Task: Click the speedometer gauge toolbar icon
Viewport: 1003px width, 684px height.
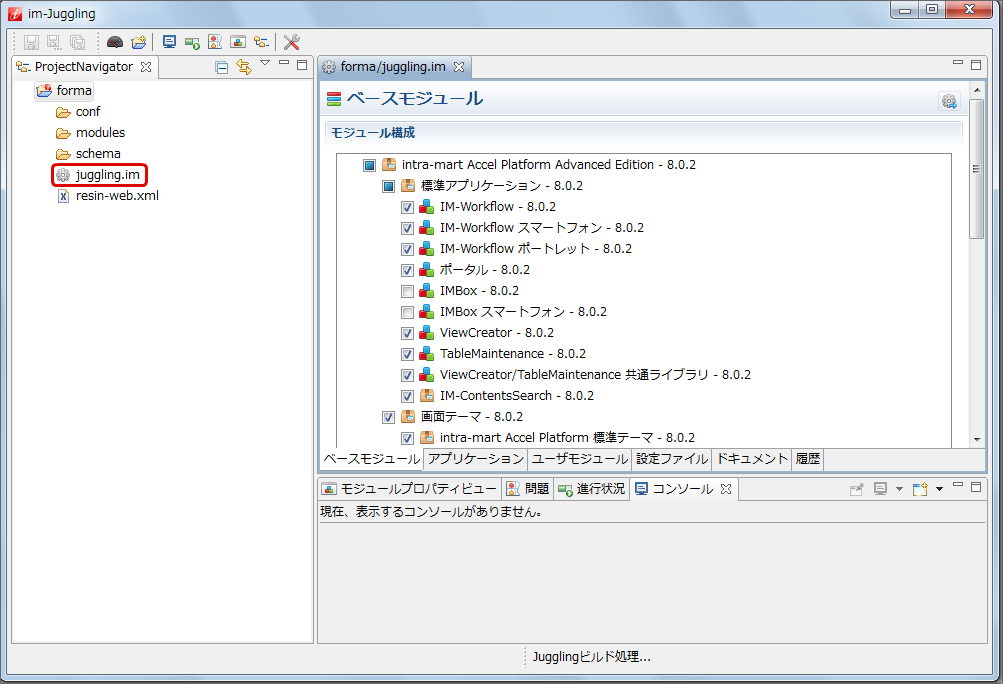Action: [x=115, y=42]
